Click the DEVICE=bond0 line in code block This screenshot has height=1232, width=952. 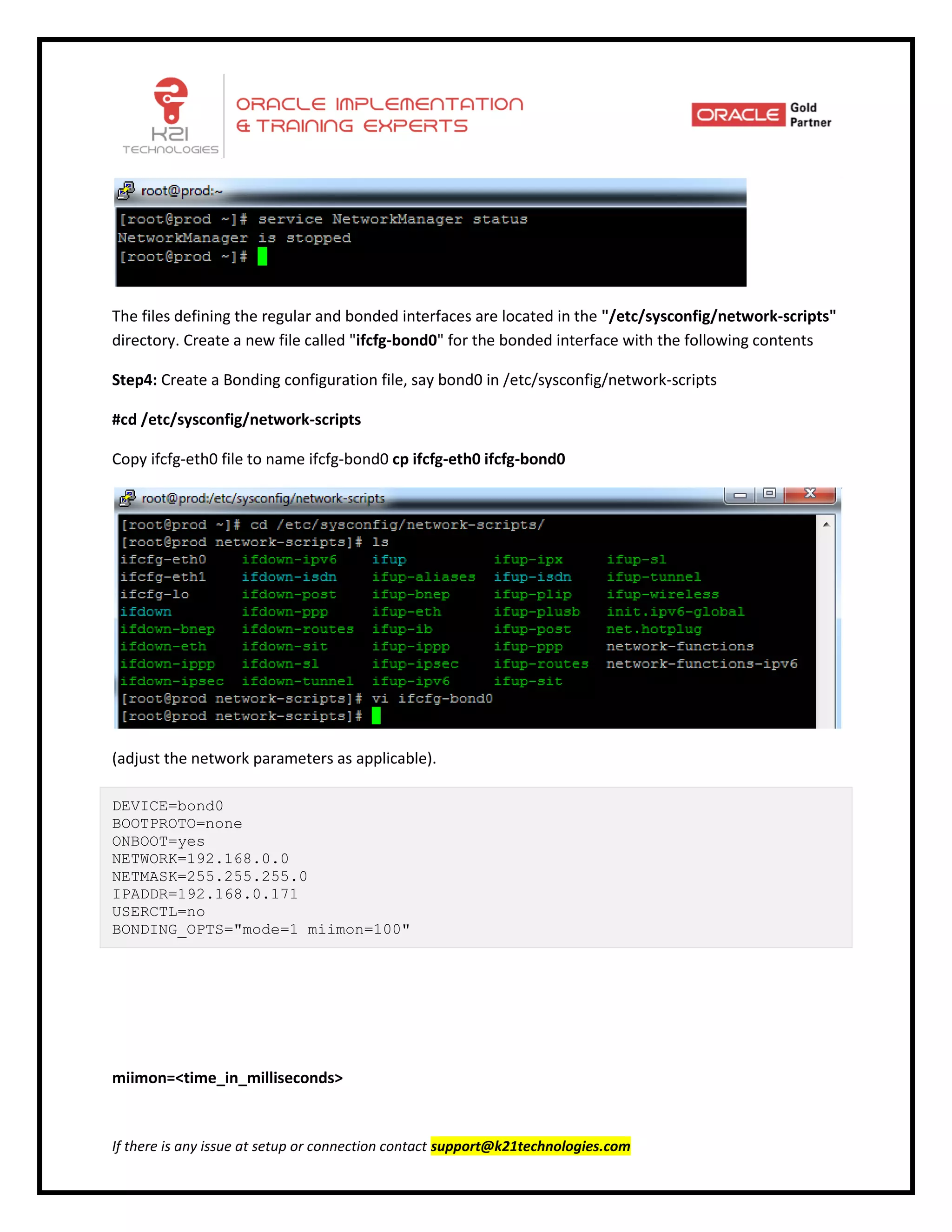167,806
